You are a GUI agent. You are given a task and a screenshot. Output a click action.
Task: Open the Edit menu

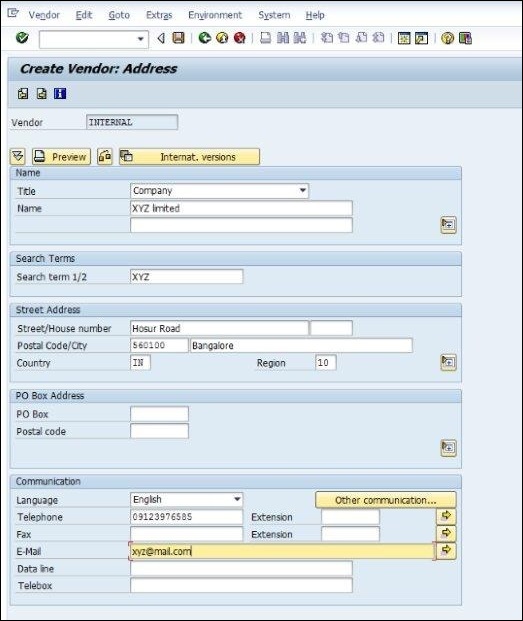coord(84,15)
